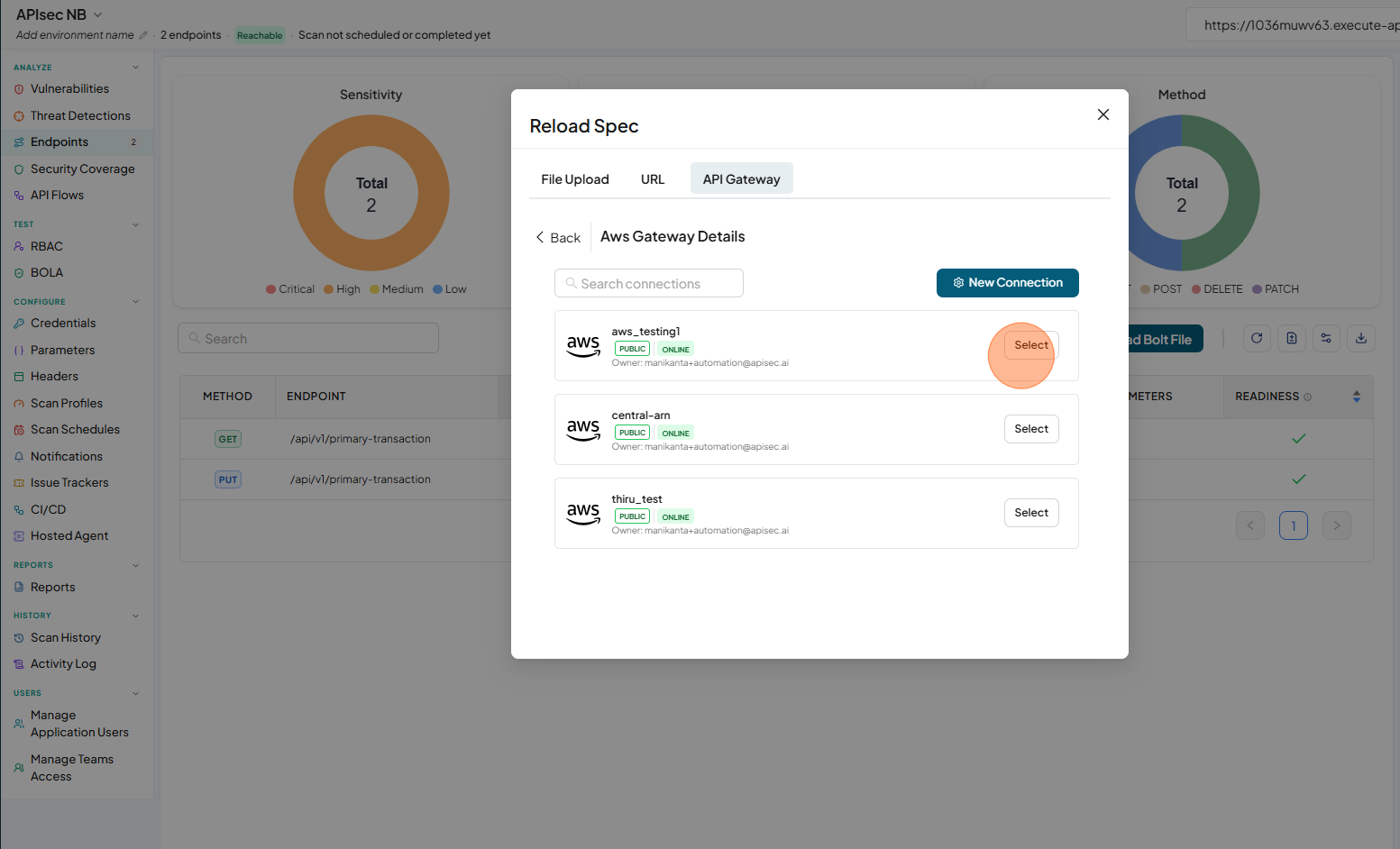
Task: Switch to the File Upload tab
Action: pos(575,179)
